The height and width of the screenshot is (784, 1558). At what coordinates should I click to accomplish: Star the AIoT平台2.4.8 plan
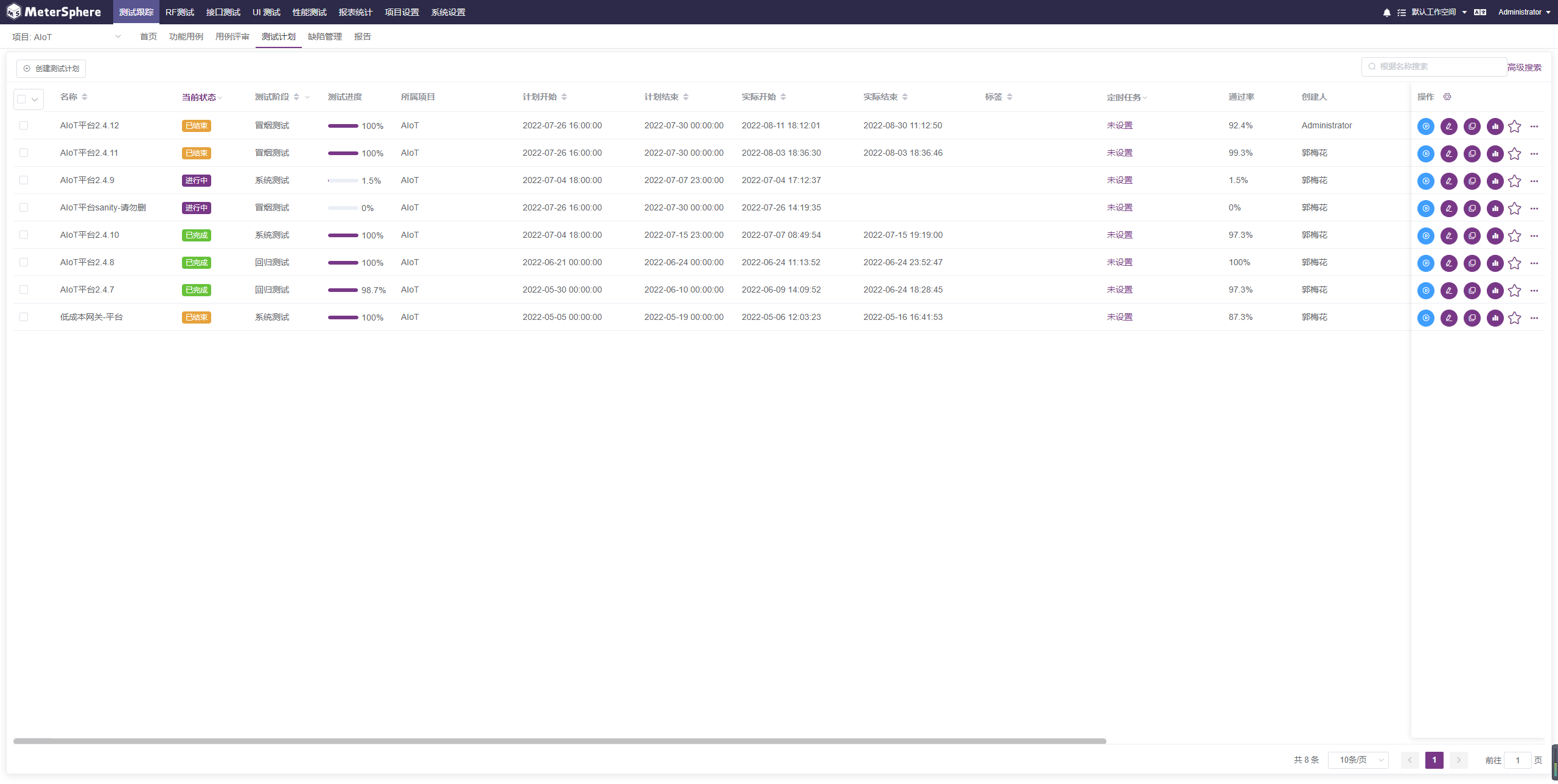(1514, 263)
